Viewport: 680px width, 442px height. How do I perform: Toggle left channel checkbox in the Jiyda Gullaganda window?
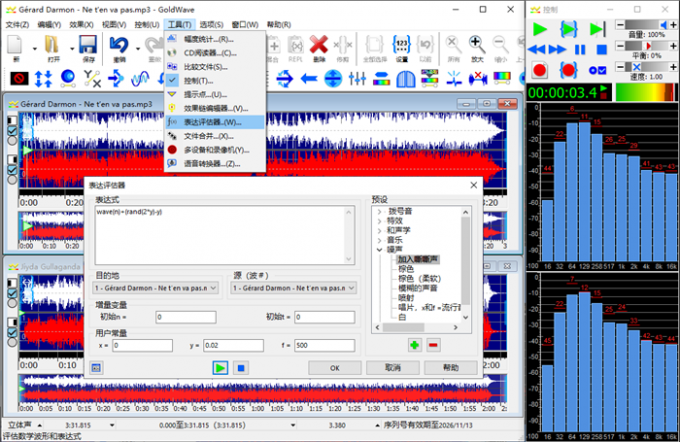coord(12,293)
